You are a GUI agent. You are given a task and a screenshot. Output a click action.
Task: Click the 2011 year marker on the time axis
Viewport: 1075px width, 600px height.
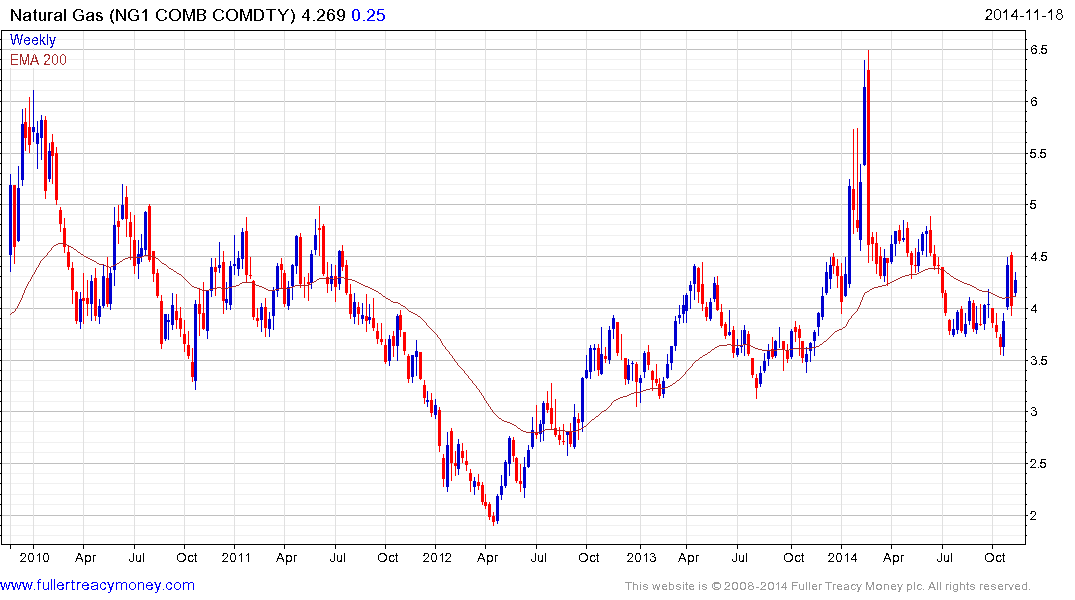point(235,557)
